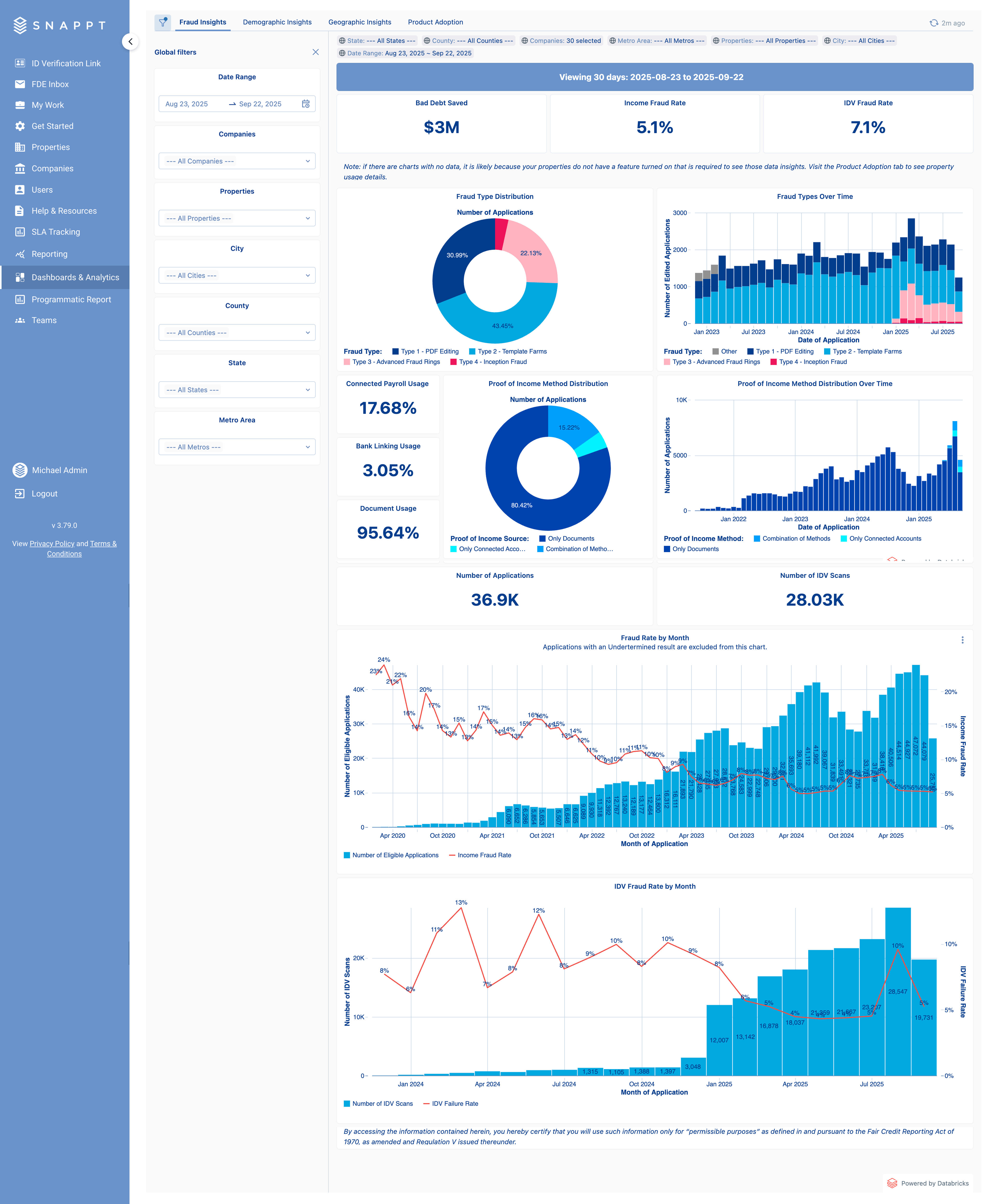
Task: Open the 'All States' dropdown
Action: pos(236,389)
